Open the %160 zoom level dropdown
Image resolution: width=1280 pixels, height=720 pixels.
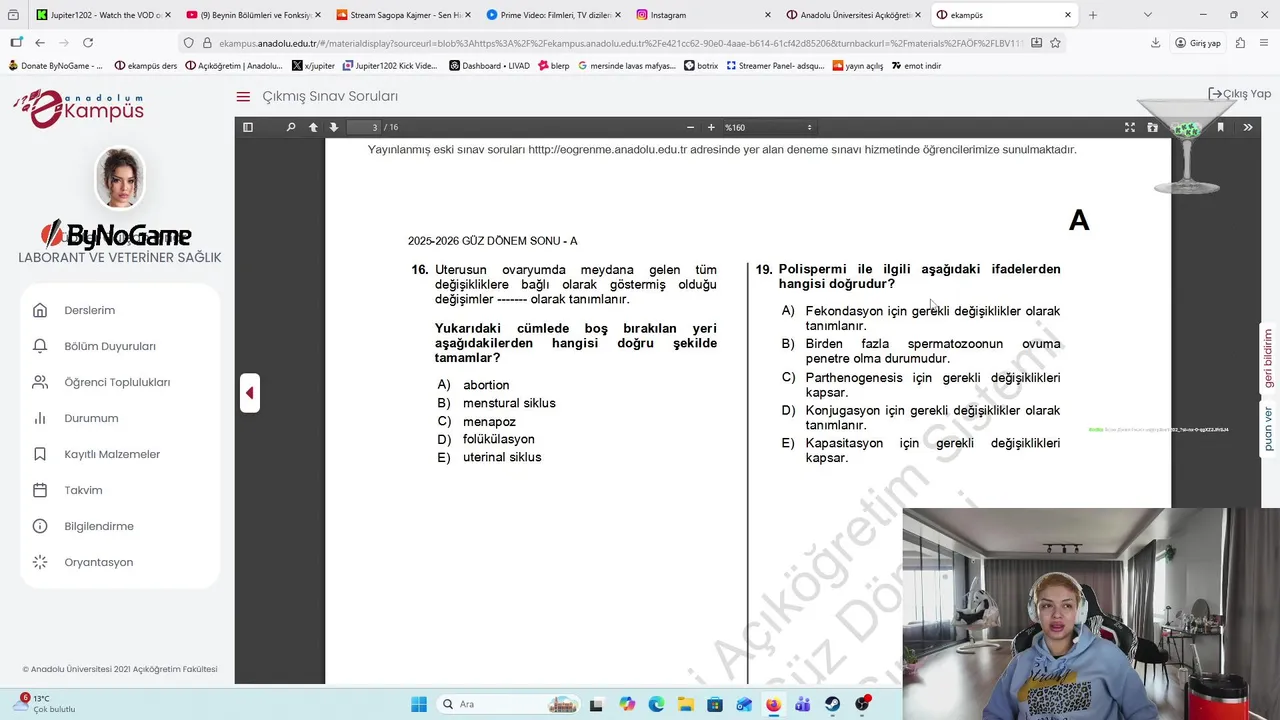click(768, 127)
